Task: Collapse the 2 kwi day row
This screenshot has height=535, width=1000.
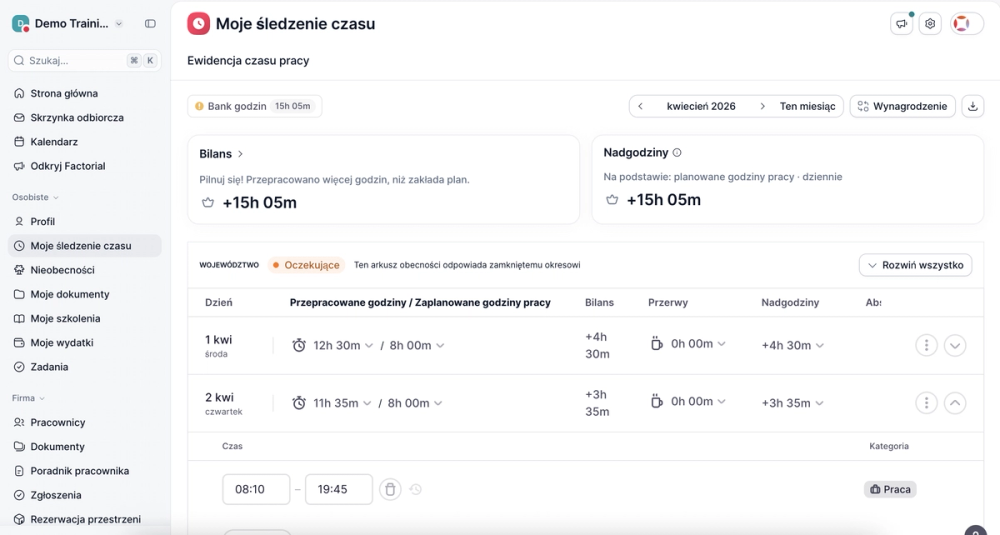Action: click(x=955, y=403)
